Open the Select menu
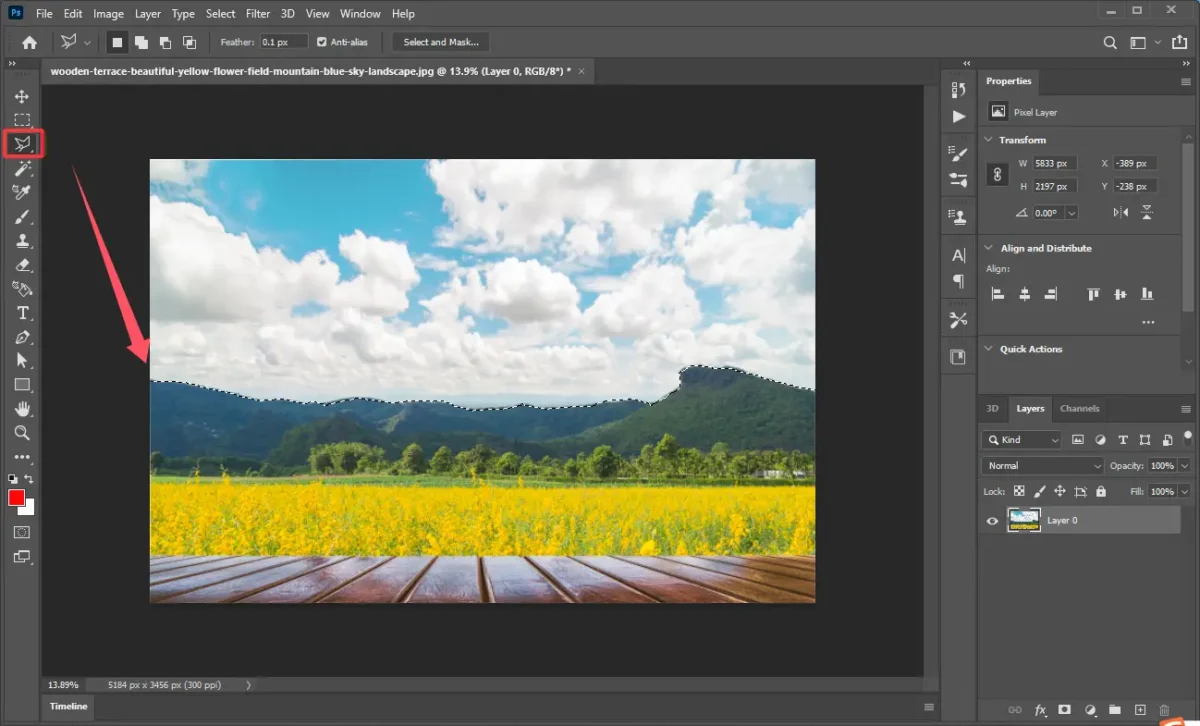Viewport: 1200px width, 726px height. pos(220,14)
